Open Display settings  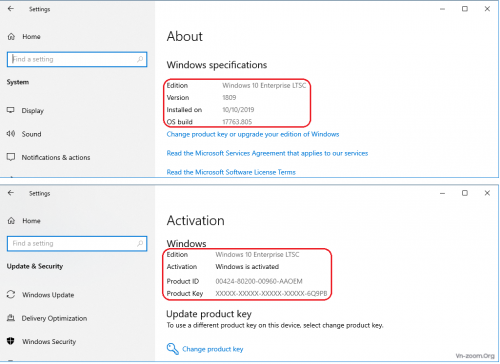coord(33,111)
